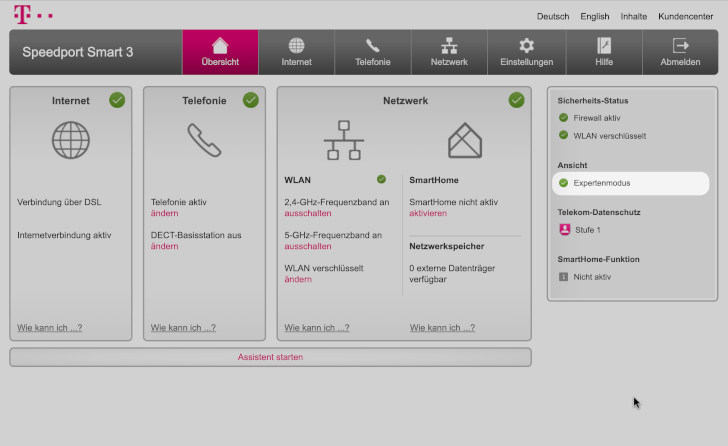728x446 pixels.
Task: Click the green checkmark on Internet card
Action: pos(117,100)
